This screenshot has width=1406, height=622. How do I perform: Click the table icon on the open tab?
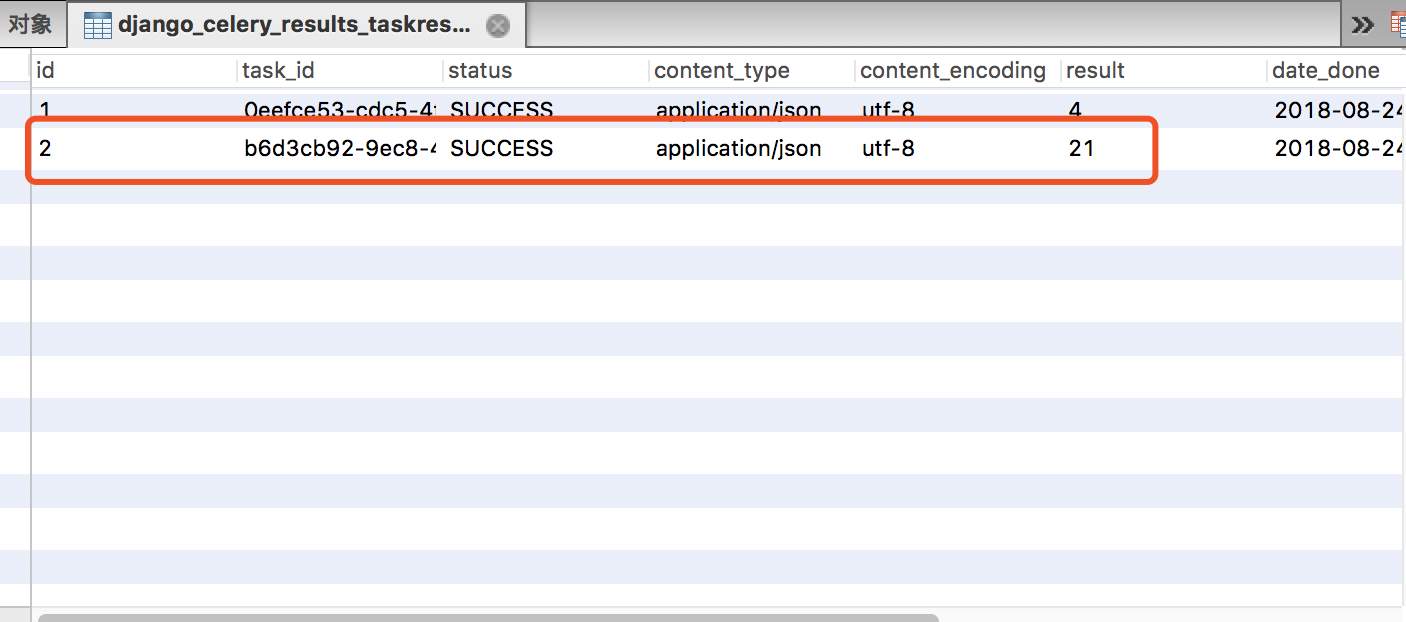pyautogui.click(x=97, y=26)
